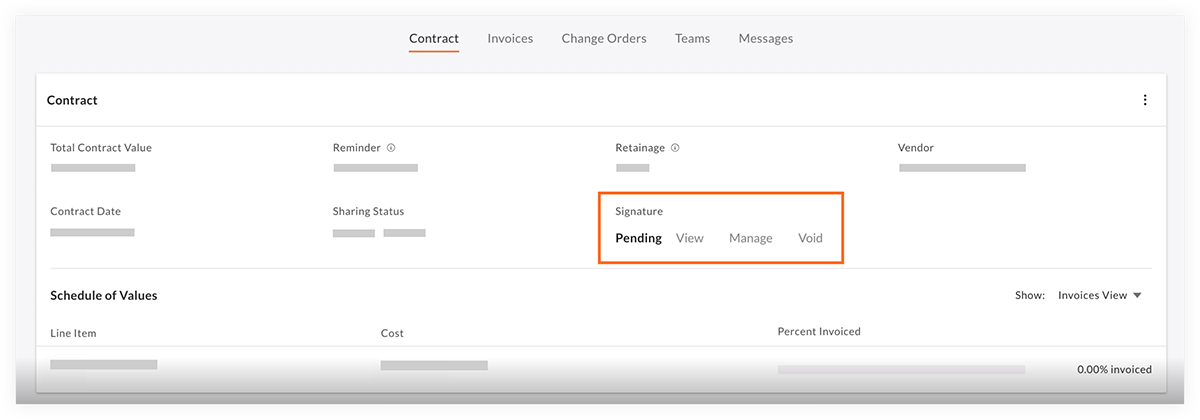Open the Contract card kebab menu

(x=1145, y=100)
